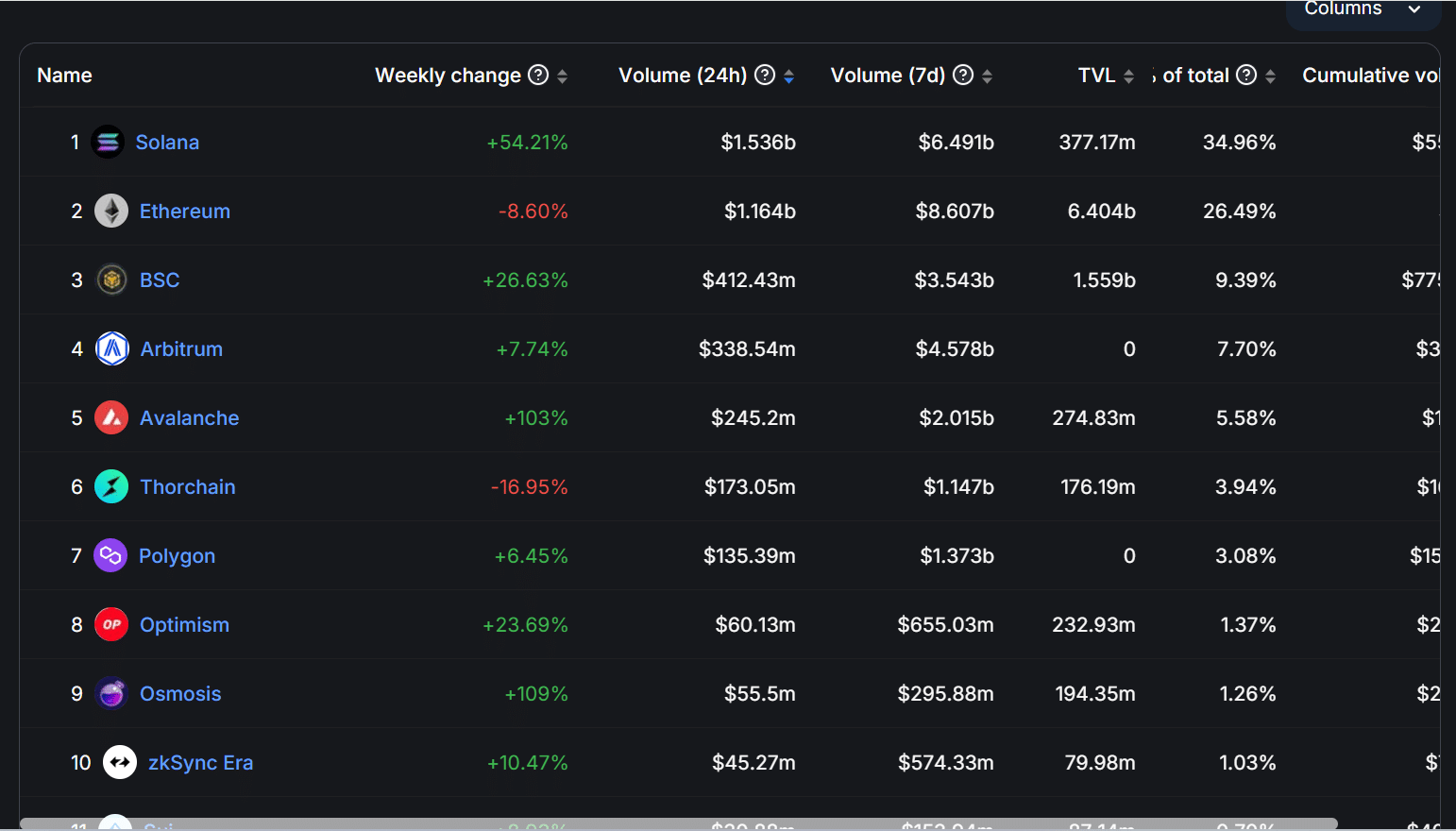Screen dimensions: 1456x831
Task: Click the Osmosis chain logo icon
Action: click(x=111, y=693)
